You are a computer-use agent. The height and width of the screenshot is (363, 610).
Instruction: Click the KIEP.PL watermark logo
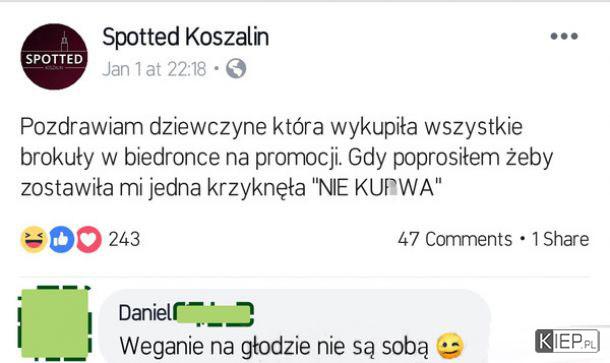567,341
